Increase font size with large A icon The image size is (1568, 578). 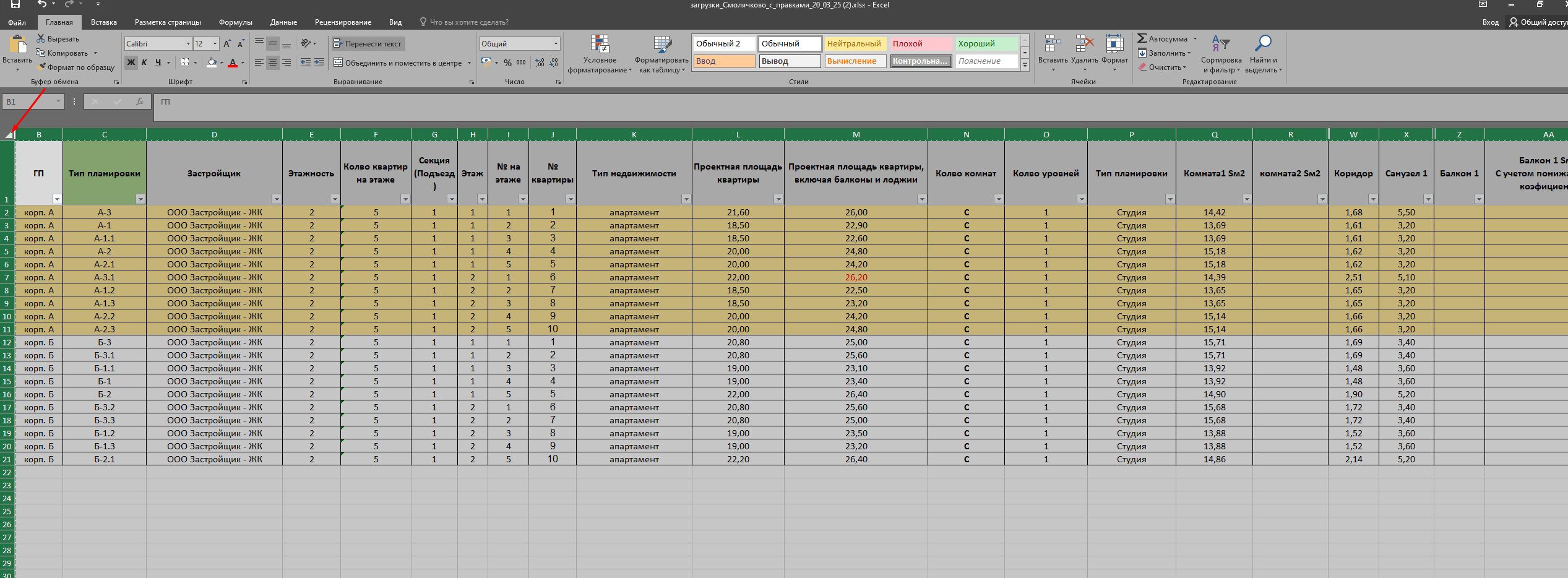[x=227, y=44]
